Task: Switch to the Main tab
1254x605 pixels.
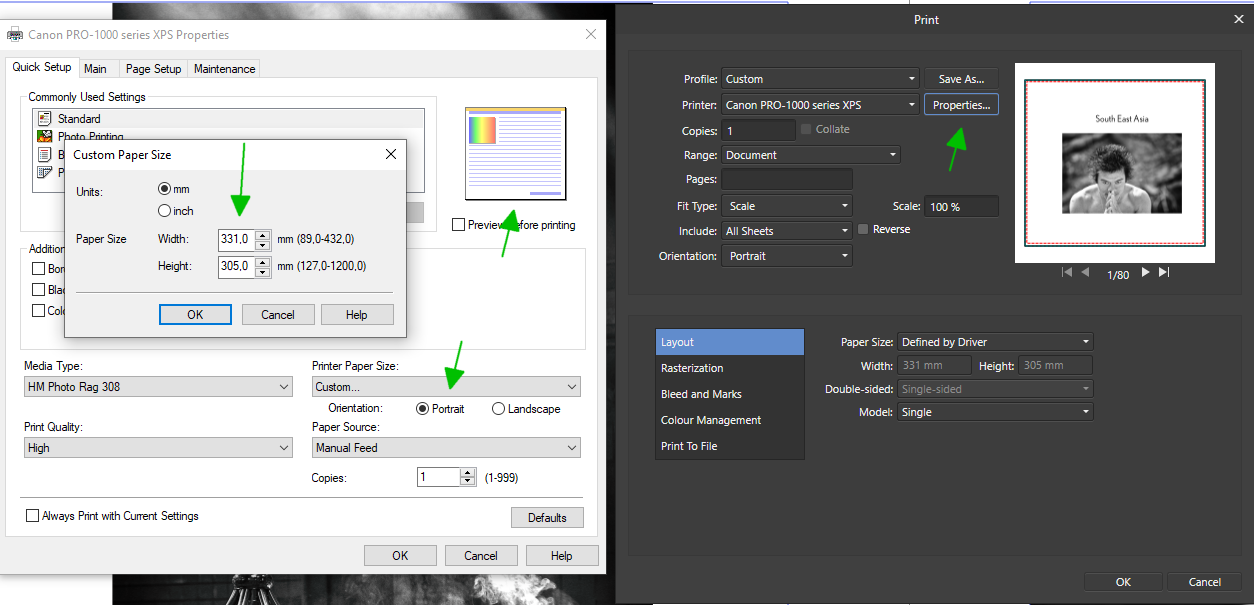Action: 96,68
